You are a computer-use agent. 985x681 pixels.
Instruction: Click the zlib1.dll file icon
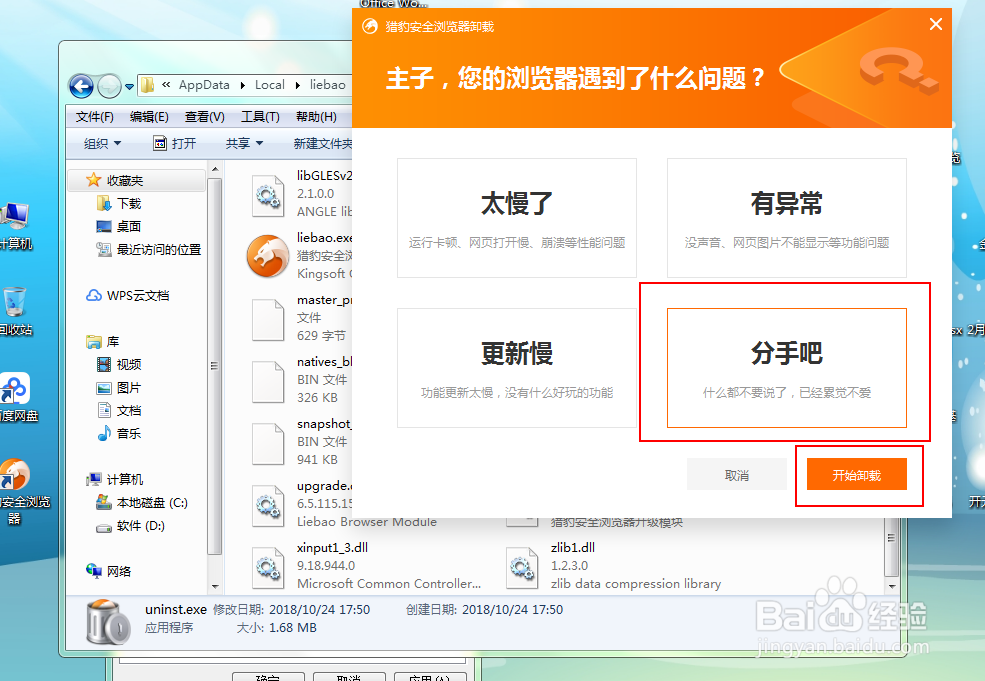[x=522, y=567]
